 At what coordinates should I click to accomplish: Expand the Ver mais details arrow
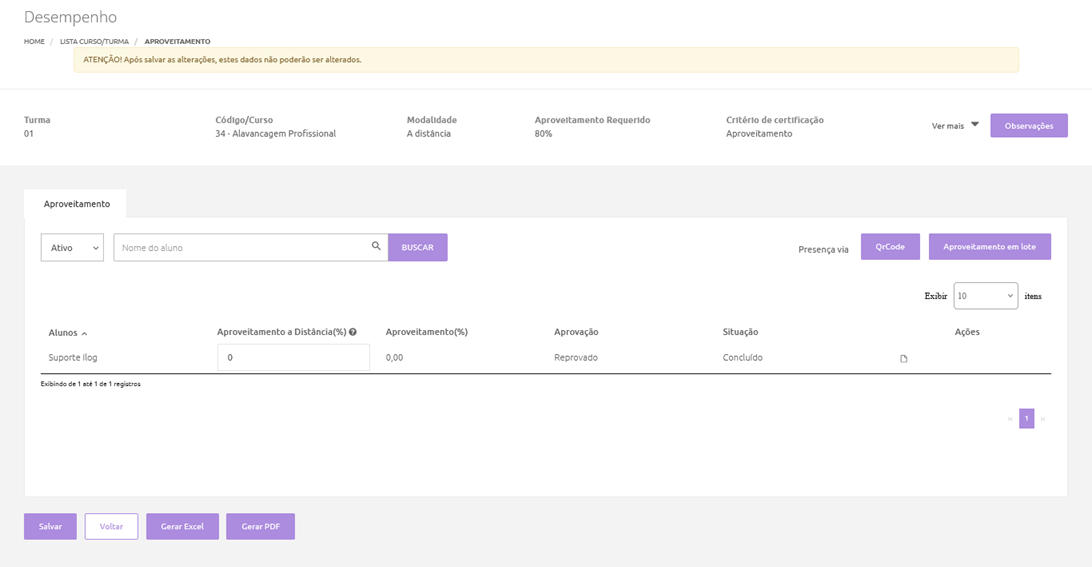tap(975, 125)
